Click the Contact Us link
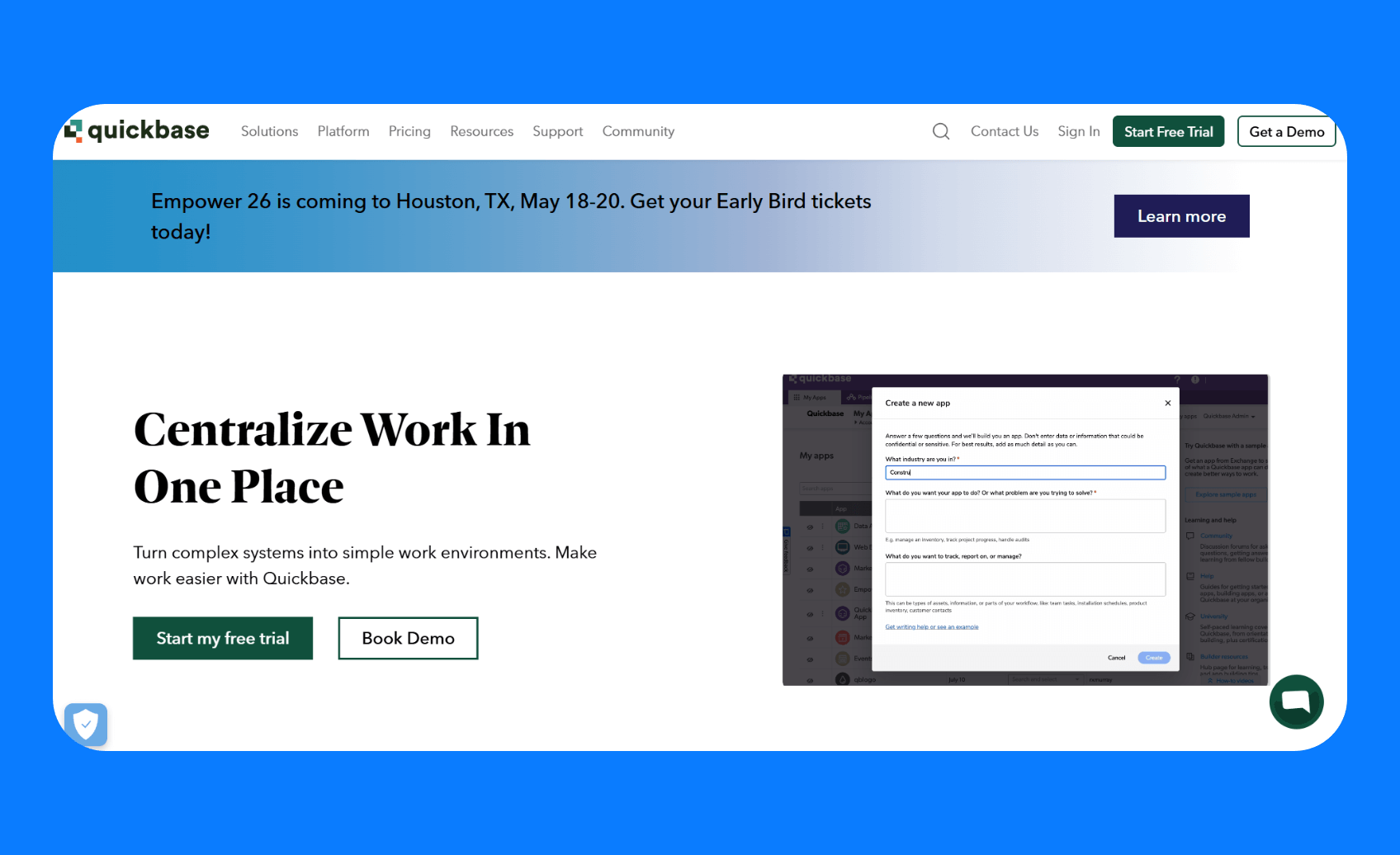Screen dimensions: 1400x855 (1005, 131)
